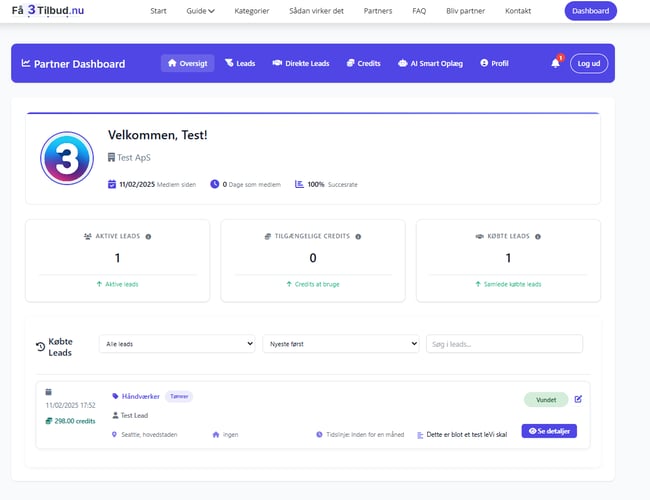This screenshot has height=500, width=650.
Task: Open the Alle leads filter dropdown
Action: [177, 344]
